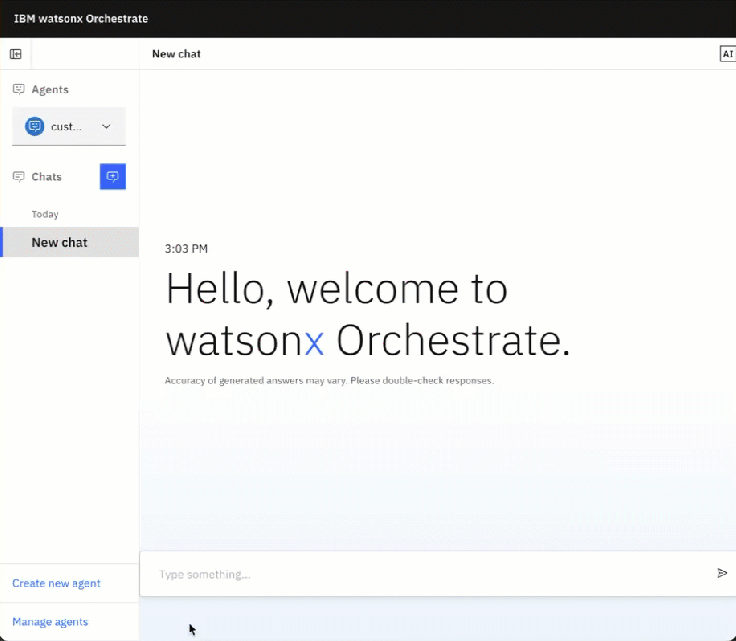Click the Agents section chat icon
The image size is (736, 641).
pos(18,89)
